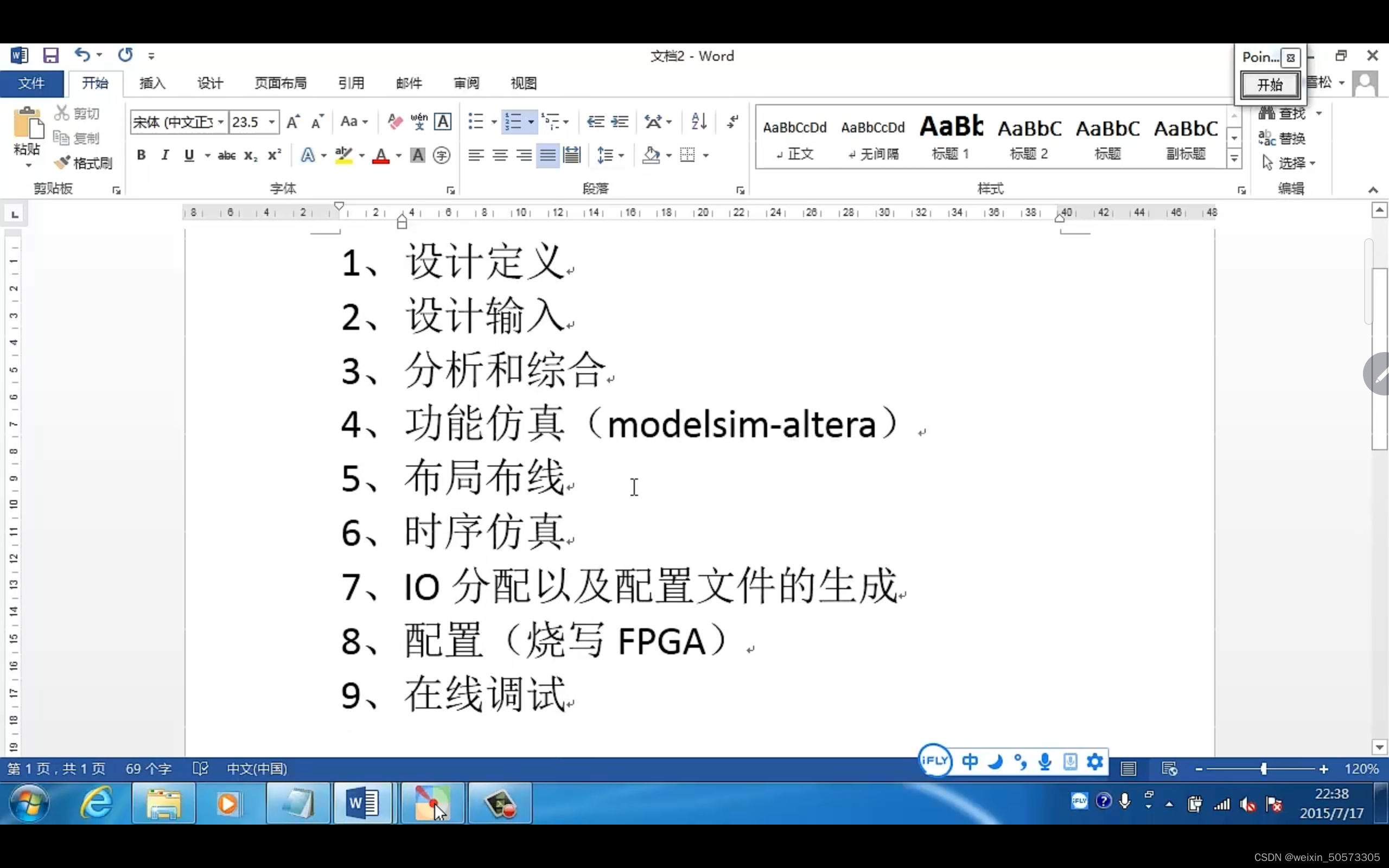Increase indent of the paragraph

click(619, 122)
